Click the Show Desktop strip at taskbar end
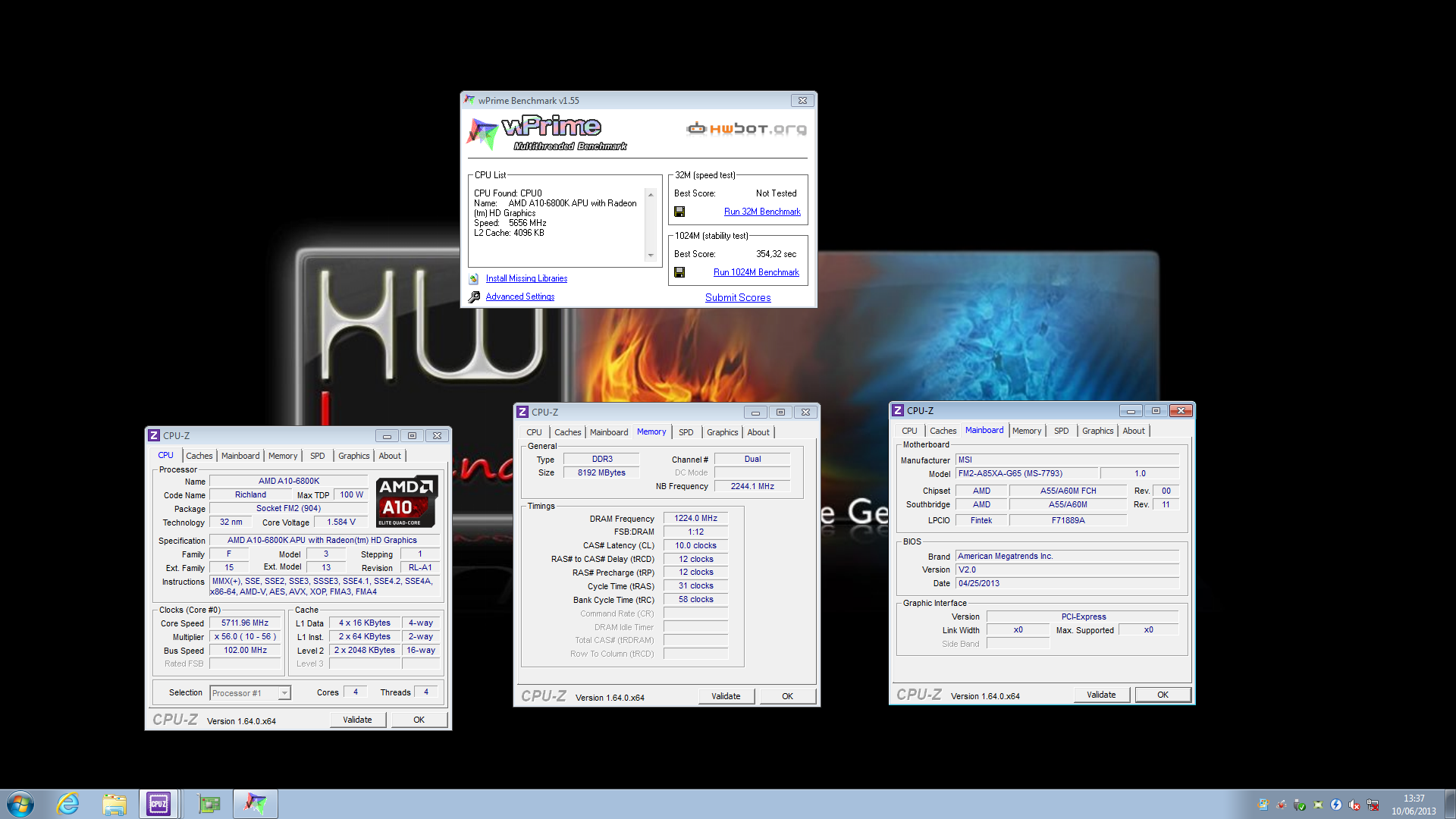The image size is (1456, 819). [x=1450, y=804]
